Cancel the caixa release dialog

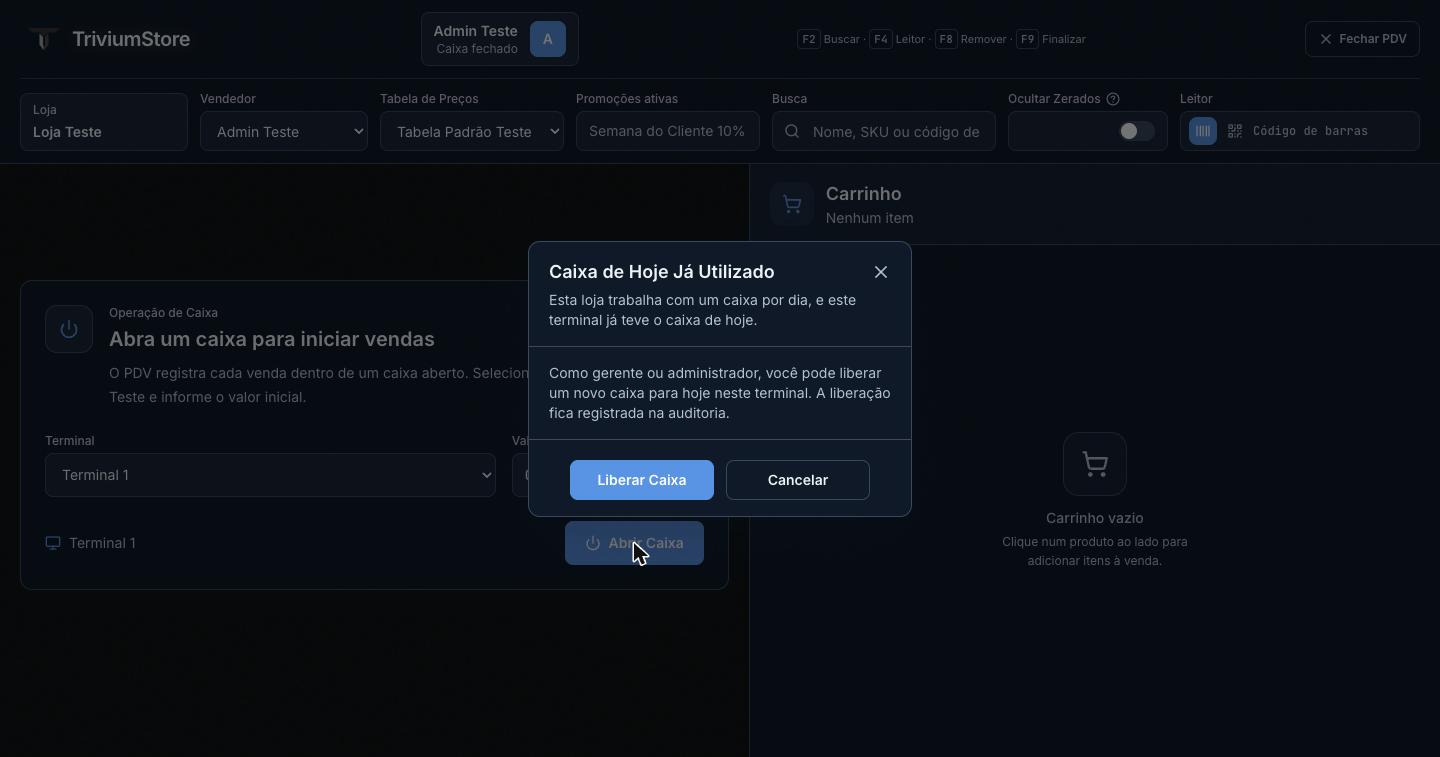(798, 480)
